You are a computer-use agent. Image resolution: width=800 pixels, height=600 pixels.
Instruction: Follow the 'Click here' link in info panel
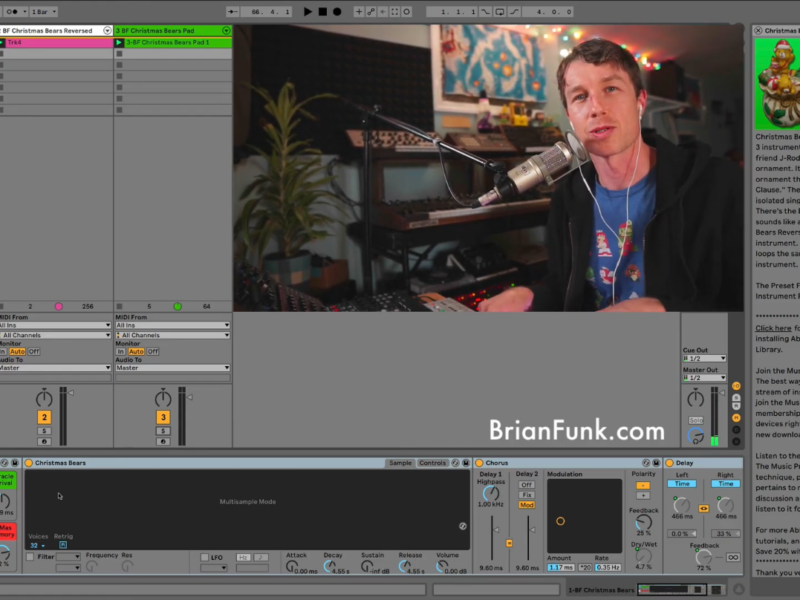pyautogui.click(x=772, y=327)
